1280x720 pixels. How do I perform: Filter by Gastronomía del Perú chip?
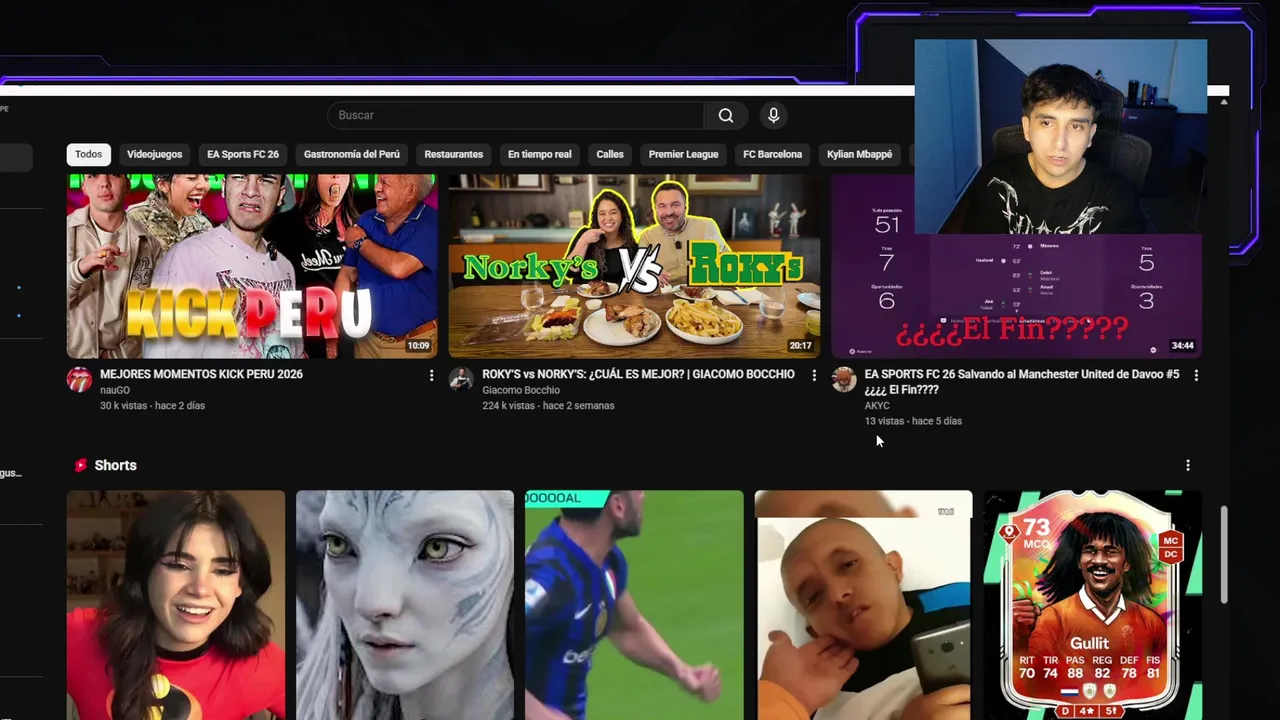point(351,154)
